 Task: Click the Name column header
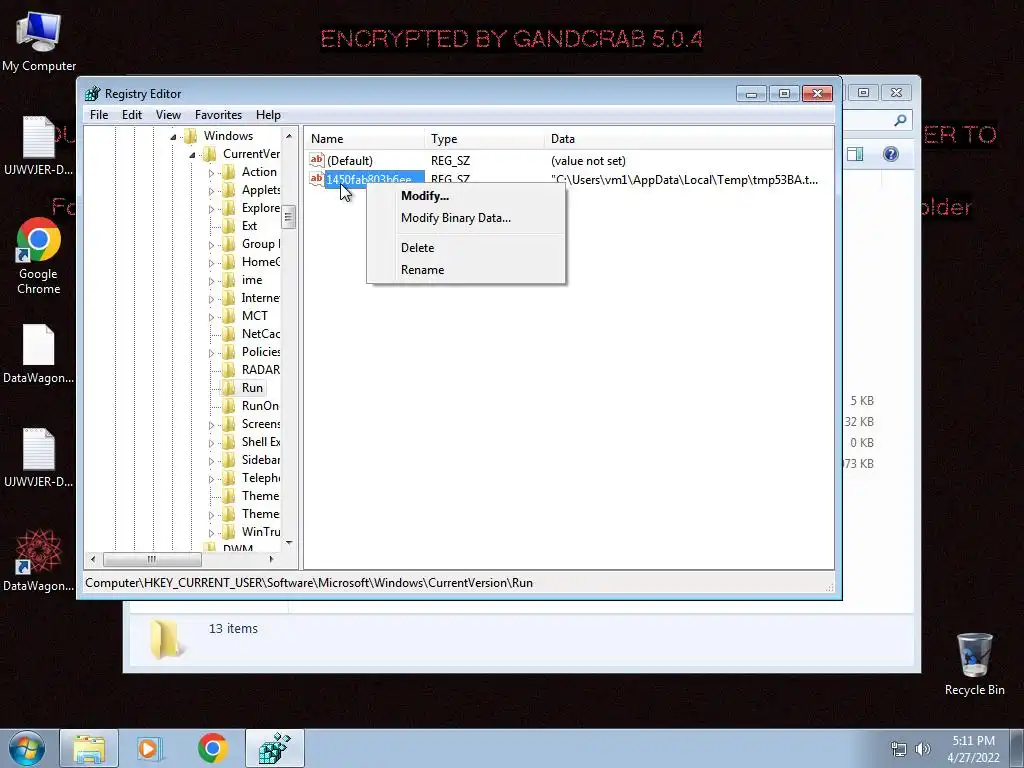[365, 138]
